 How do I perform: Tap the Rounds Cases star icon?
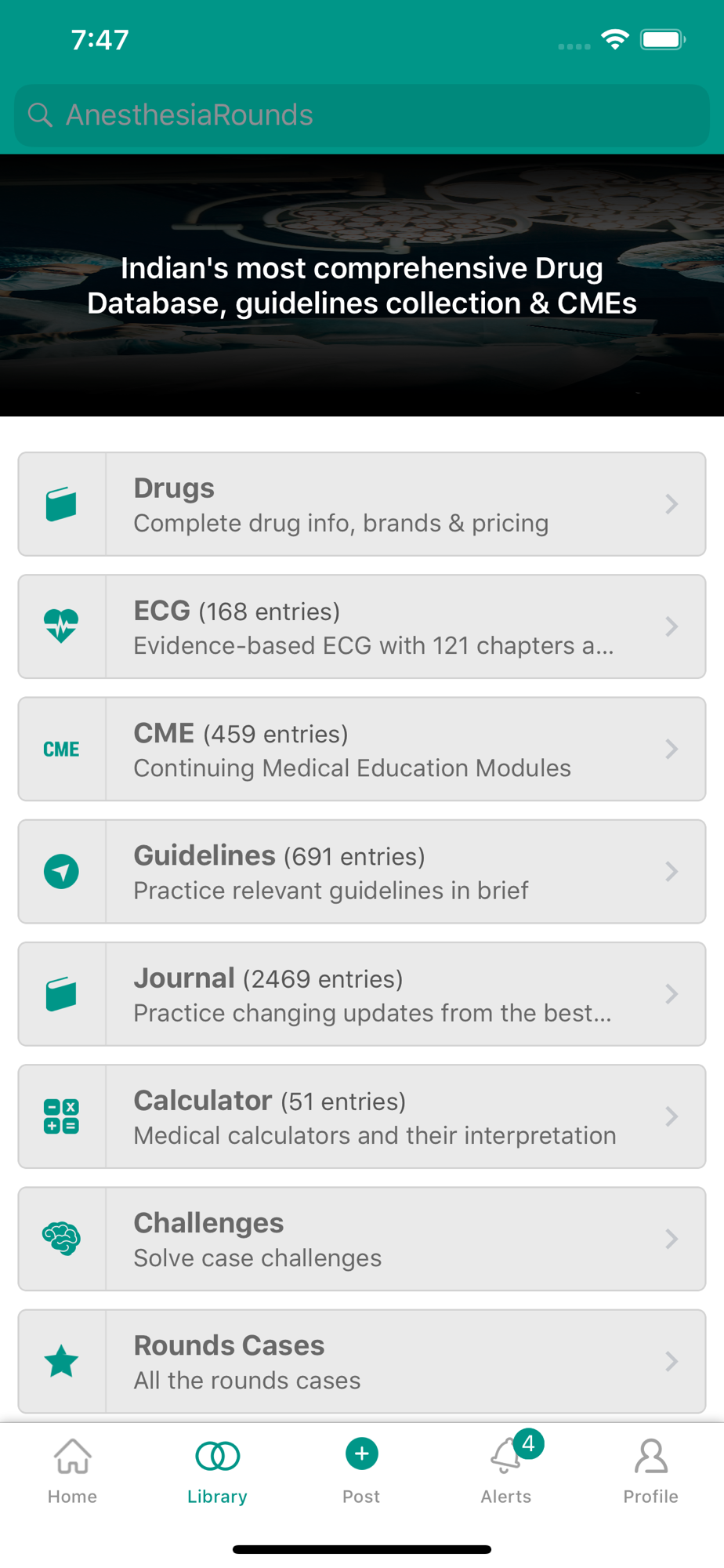point(61,1361)
